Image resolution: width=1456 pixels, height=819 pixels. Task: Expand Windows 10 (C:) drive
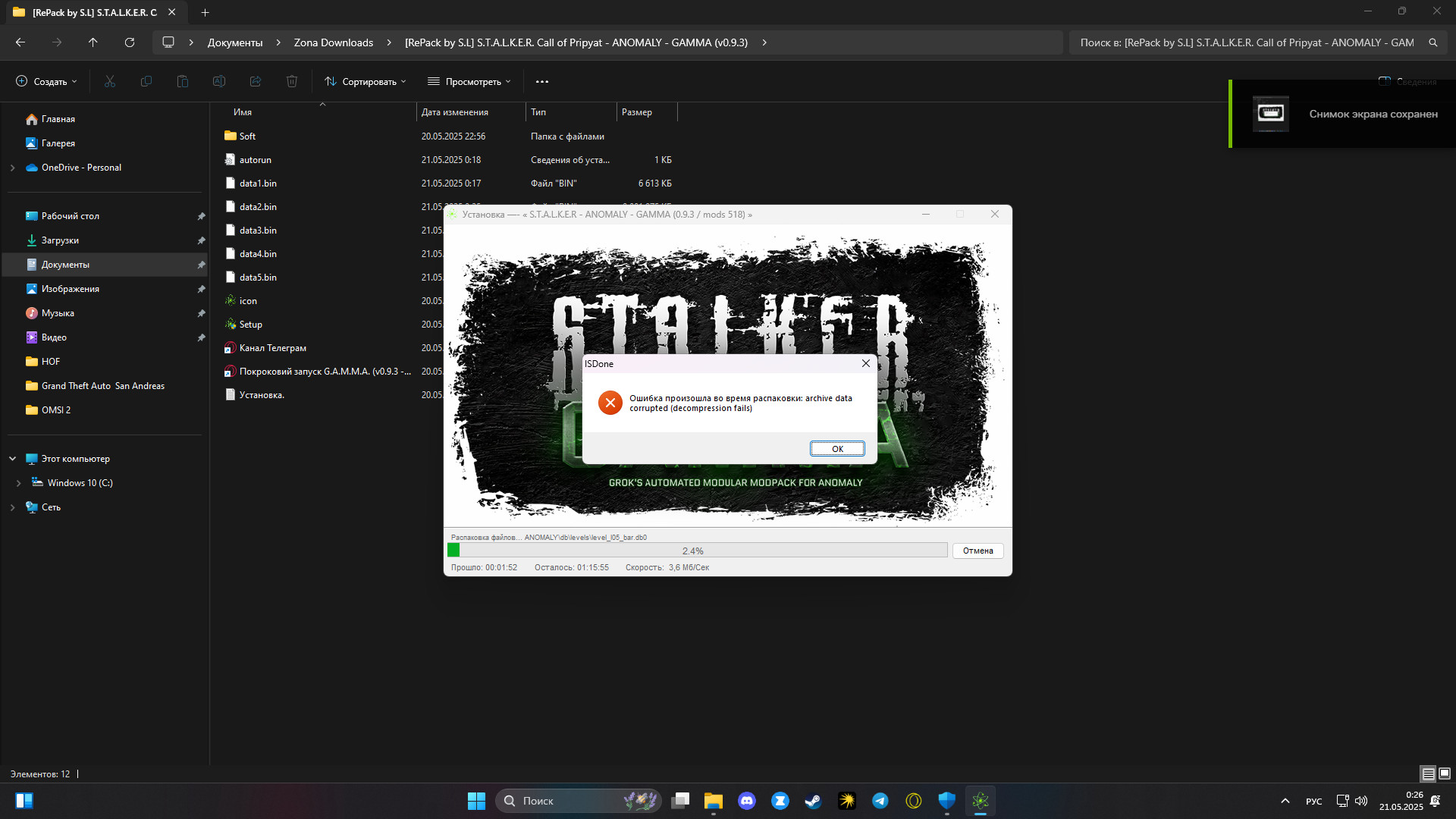click(18, 483)
